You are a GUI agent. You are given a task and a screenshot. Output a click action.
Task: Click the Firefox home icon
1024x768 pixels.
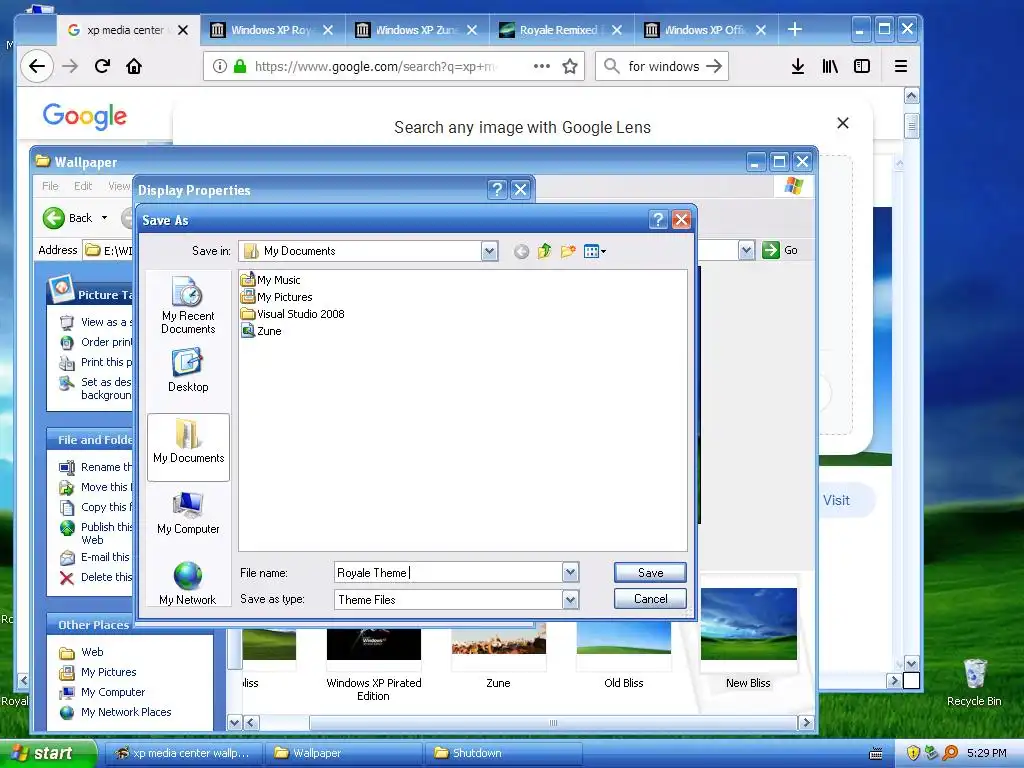pyautogui.click(x=134, y=66)
